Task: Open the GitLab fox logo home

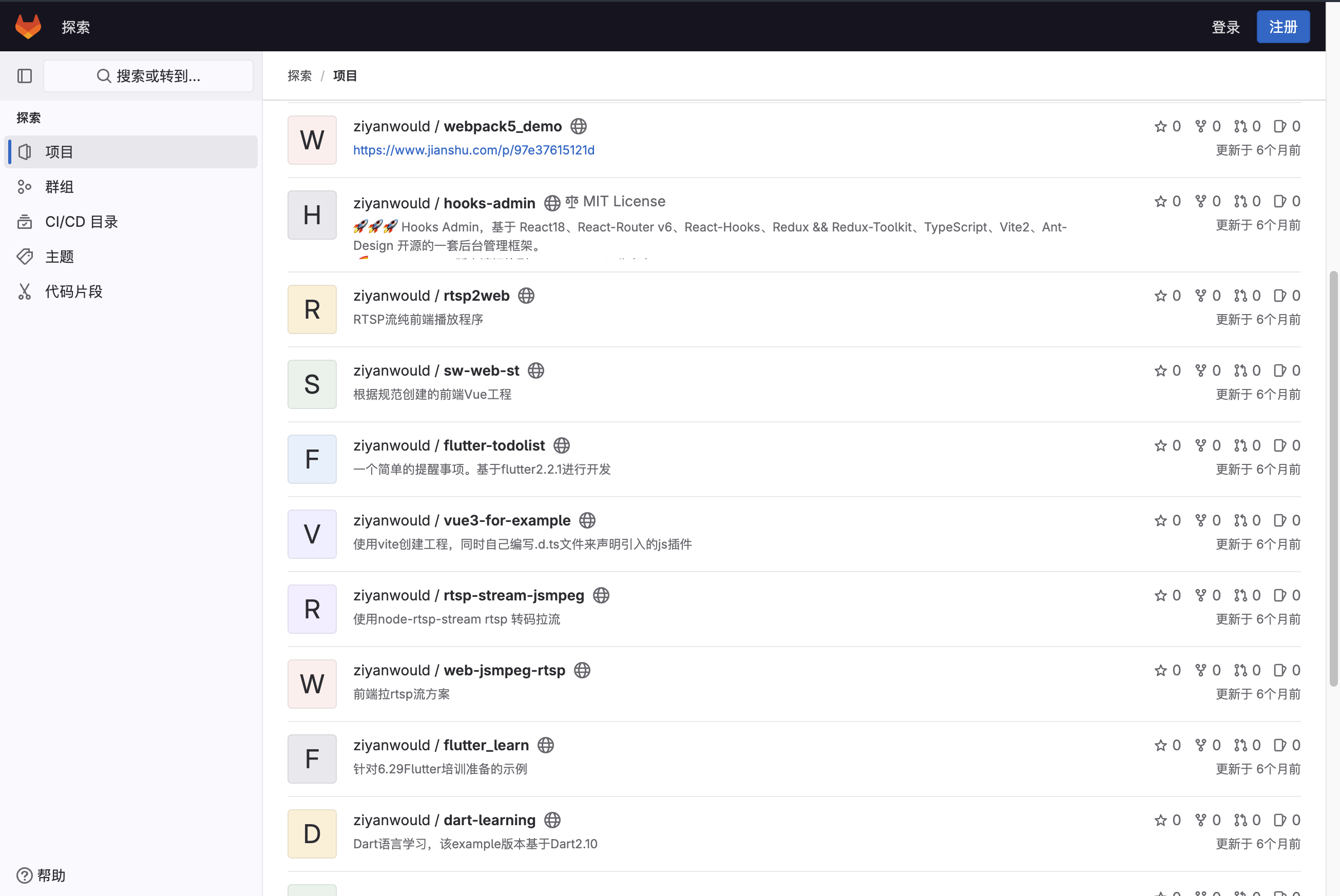Action: [28, 27]
